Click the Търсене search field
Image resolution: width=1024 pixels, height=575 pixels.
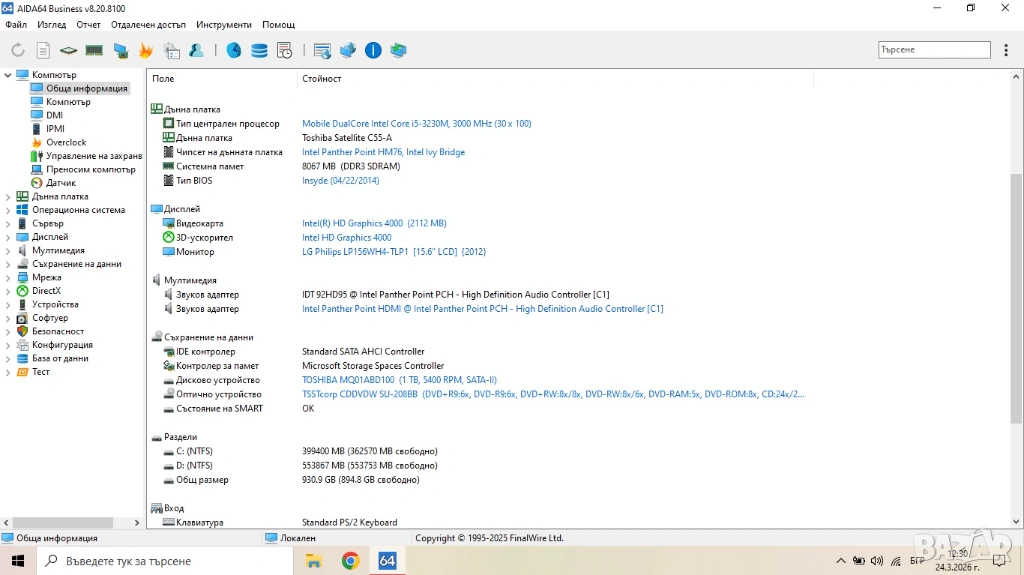click(933, 50)
